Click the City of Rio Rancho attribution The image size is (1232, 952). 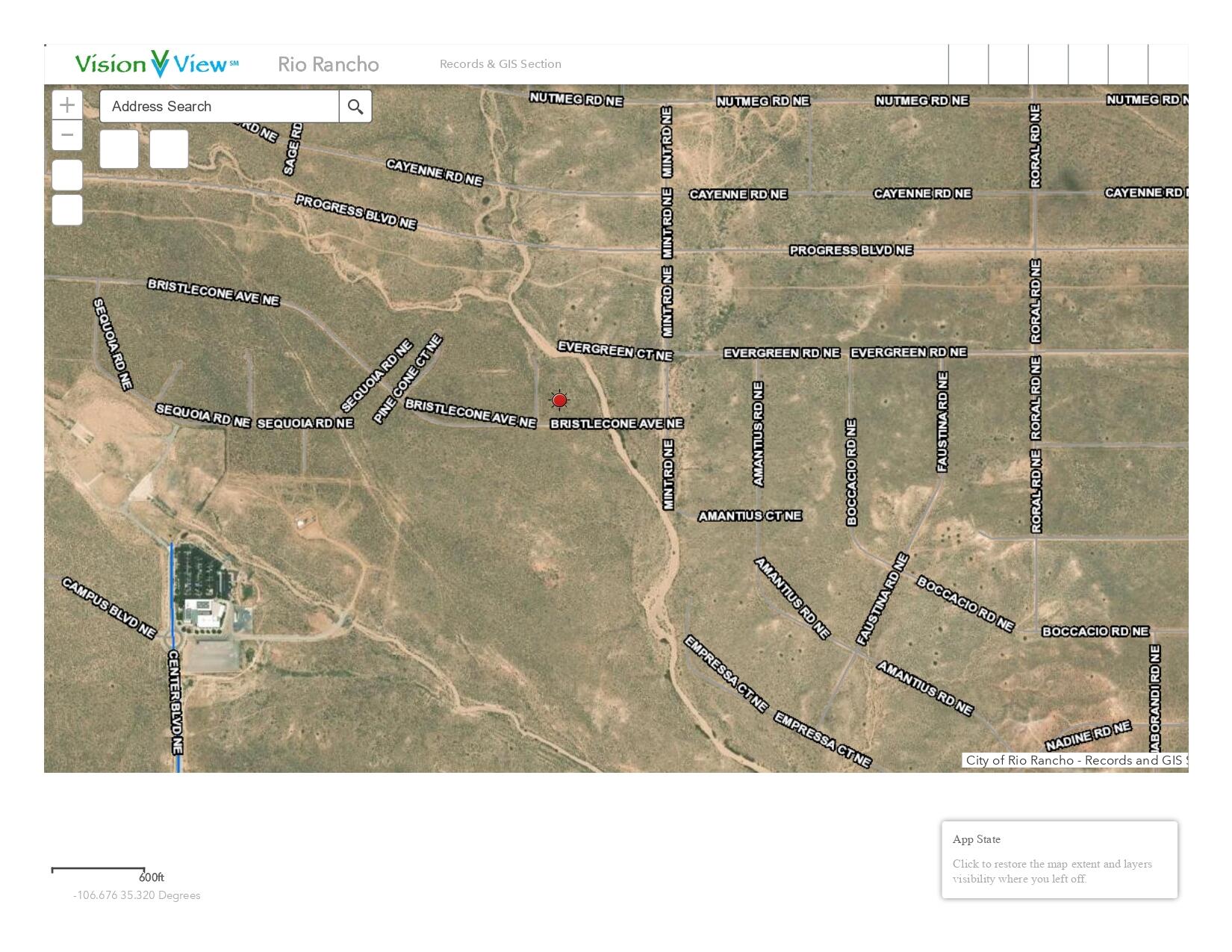[x=1074, y=760]
